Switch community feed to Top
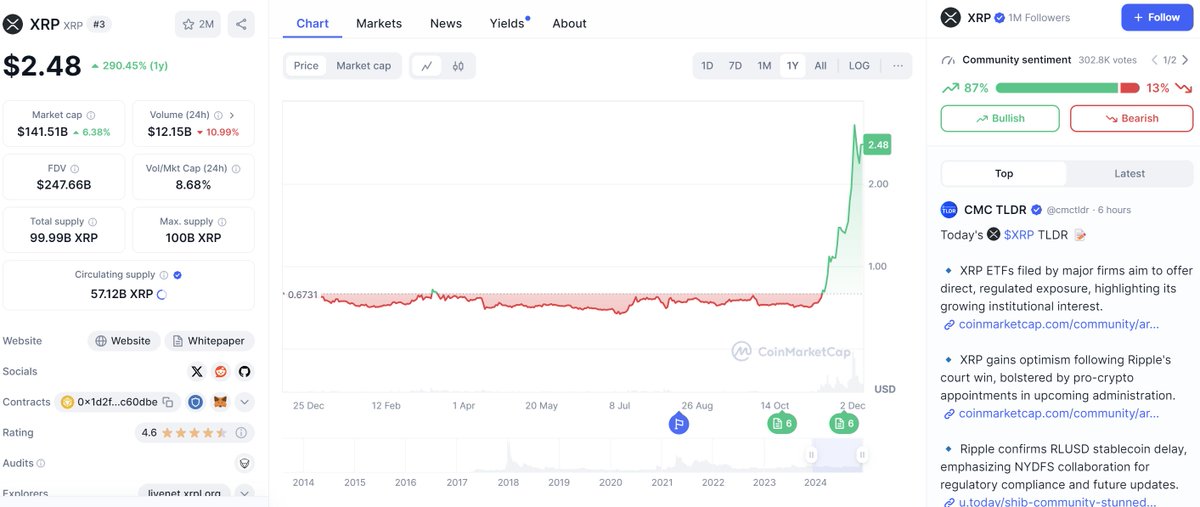This screenshot has height=507, width=1200. [x=1004, y=173]
